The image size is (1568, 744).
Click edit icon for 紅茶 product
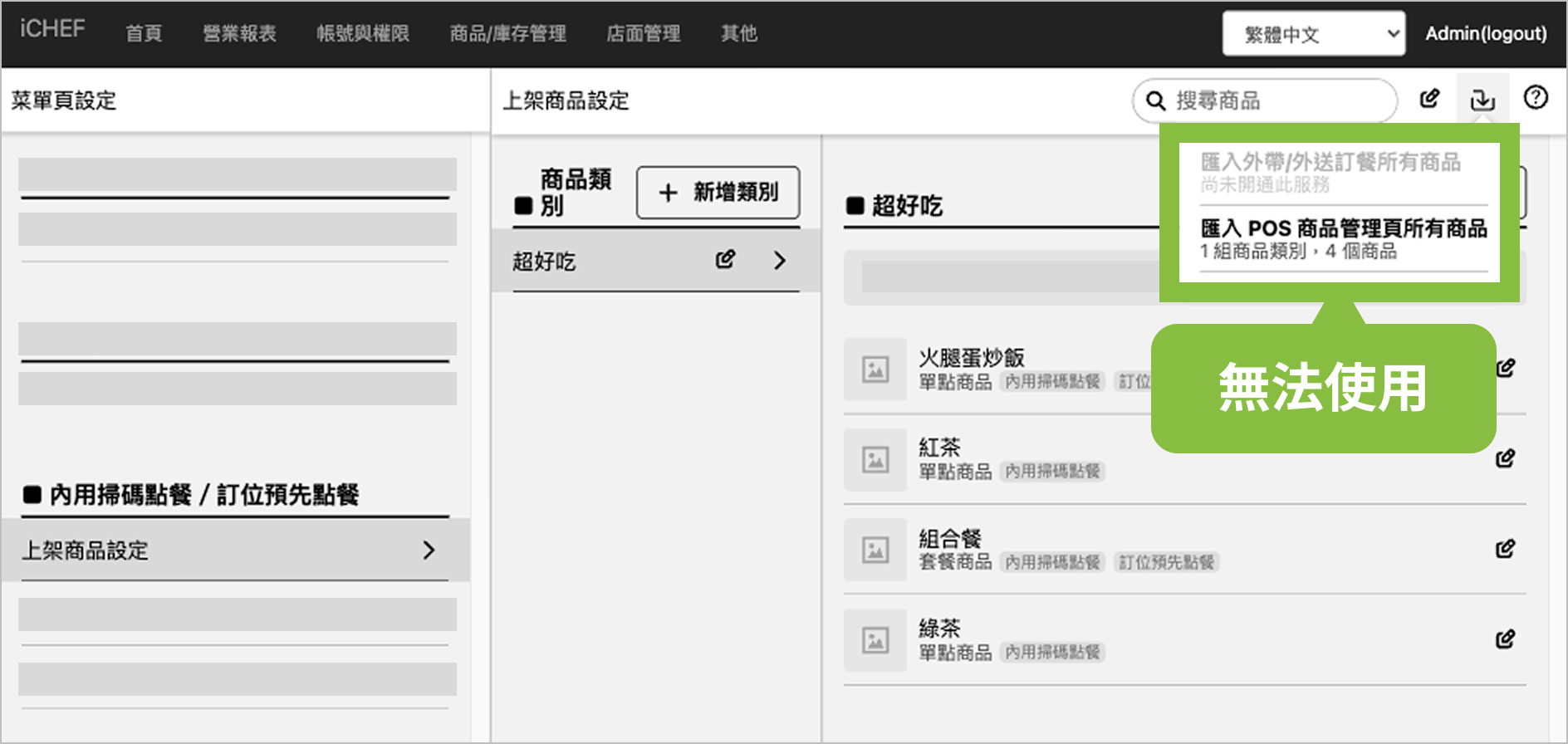1505,458
